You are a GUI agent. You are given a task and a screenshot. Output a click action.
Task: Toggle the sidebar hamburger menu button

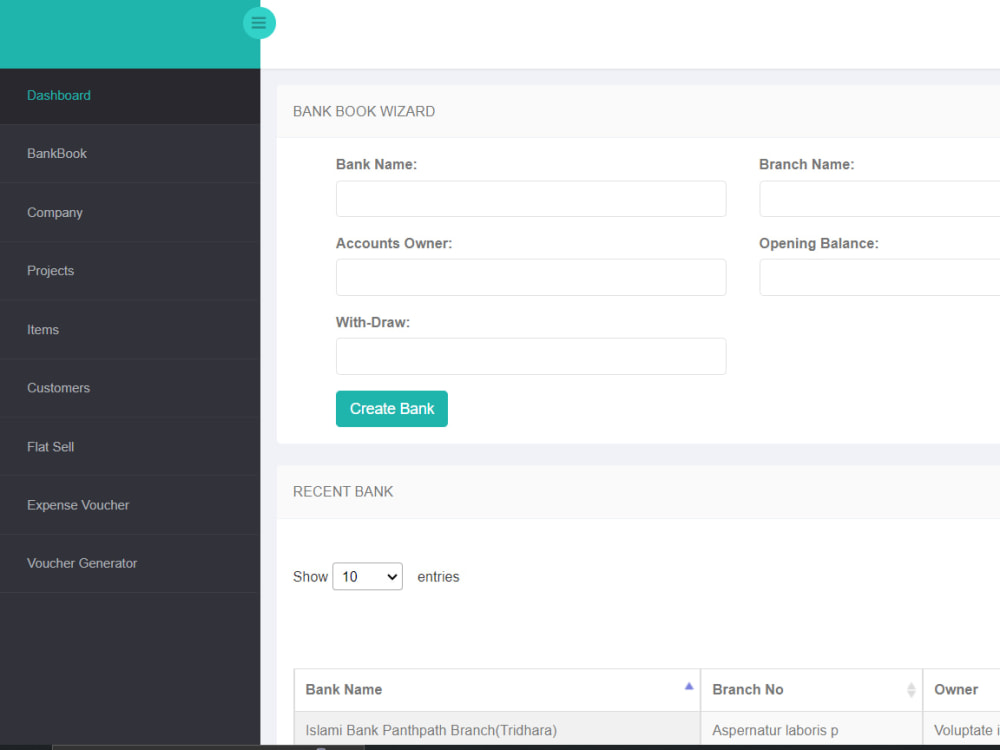click(x=259, y=23)
